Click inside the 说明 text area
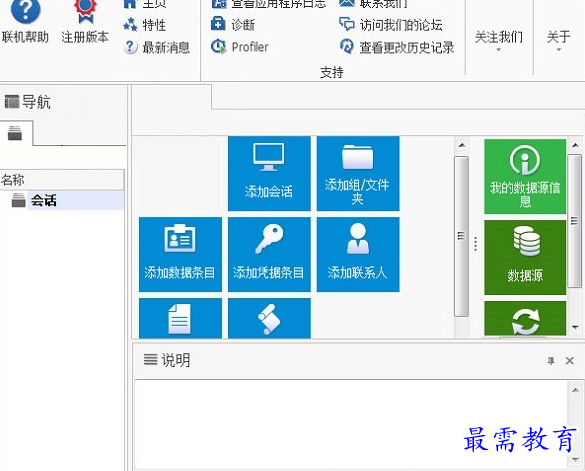The width and height of the screenshot is (585, 471). [351, 424]
